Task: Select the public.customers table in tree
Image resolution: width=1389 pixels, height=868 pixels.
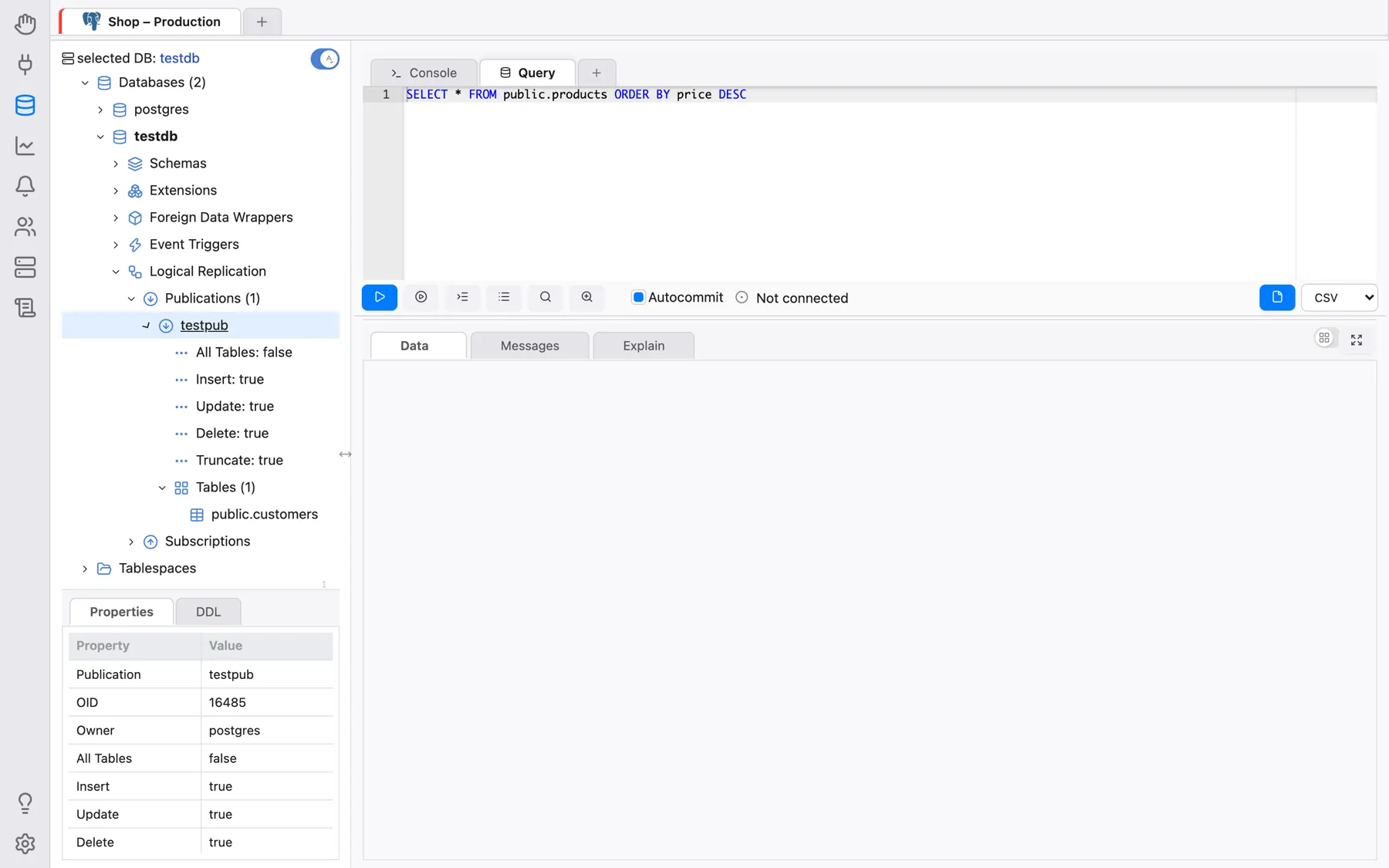Action: coord(265,514)
